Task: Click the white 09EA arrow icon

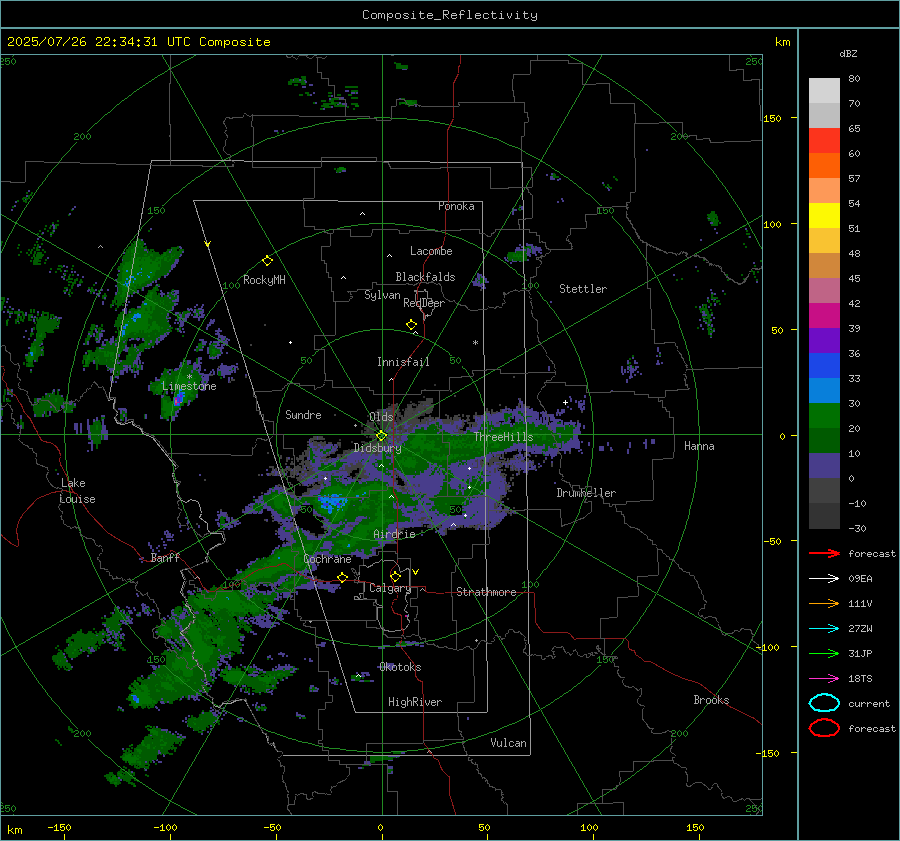Action: coord(824,579)
